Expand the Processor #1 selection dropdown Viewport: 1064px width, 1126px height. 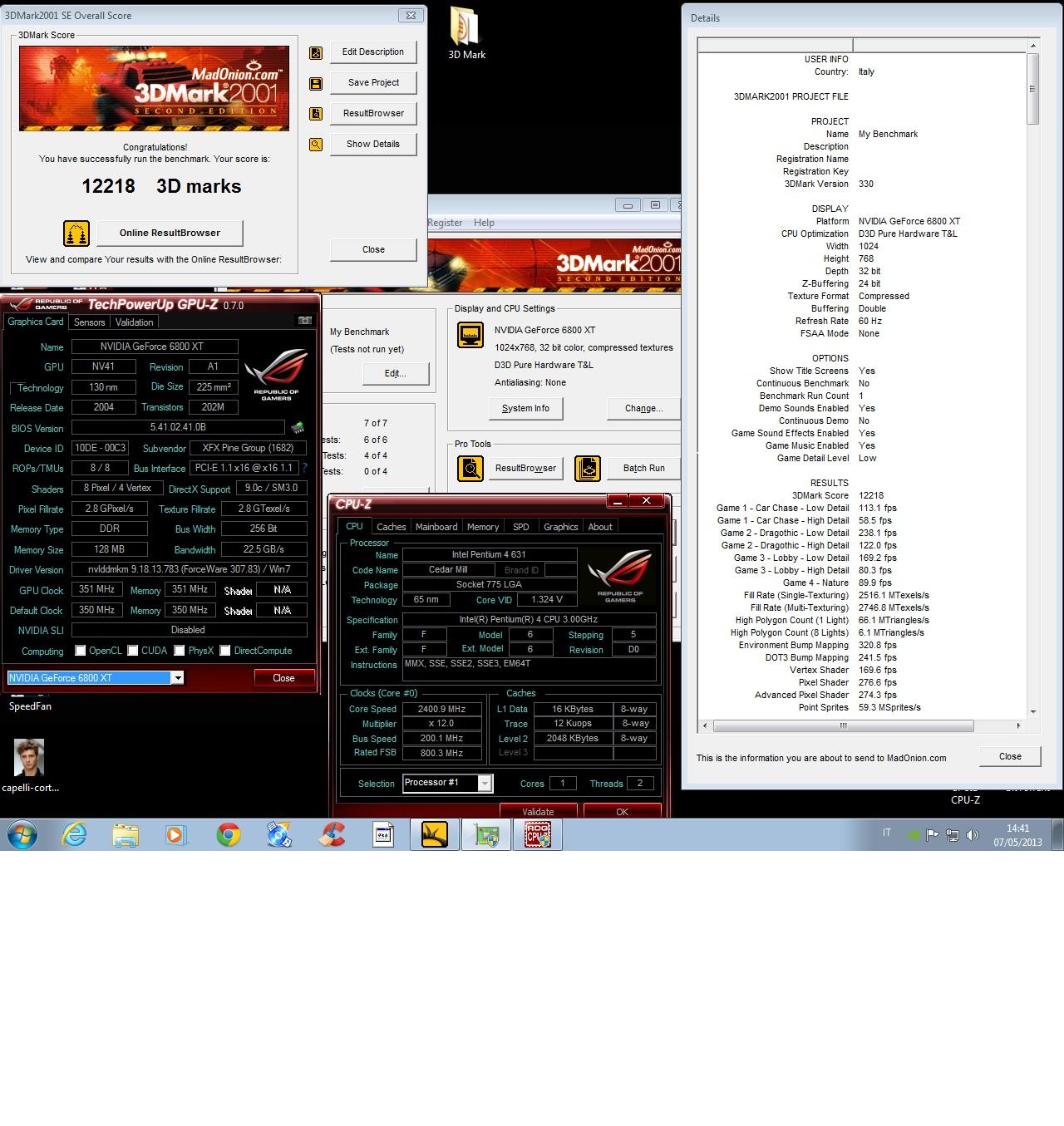[x=485, y=784]
